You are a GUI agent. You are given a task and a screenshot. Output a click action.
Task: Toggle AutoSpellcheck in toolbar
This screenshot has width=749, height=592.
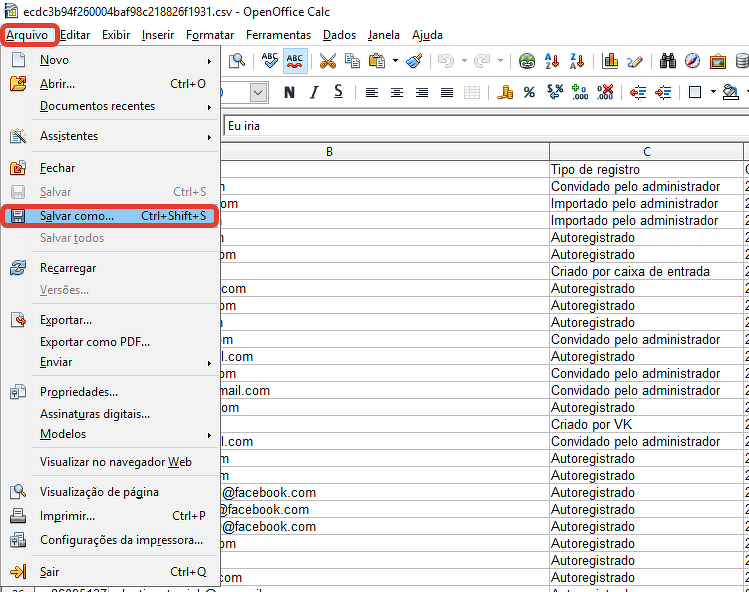(x=295, y=61)
